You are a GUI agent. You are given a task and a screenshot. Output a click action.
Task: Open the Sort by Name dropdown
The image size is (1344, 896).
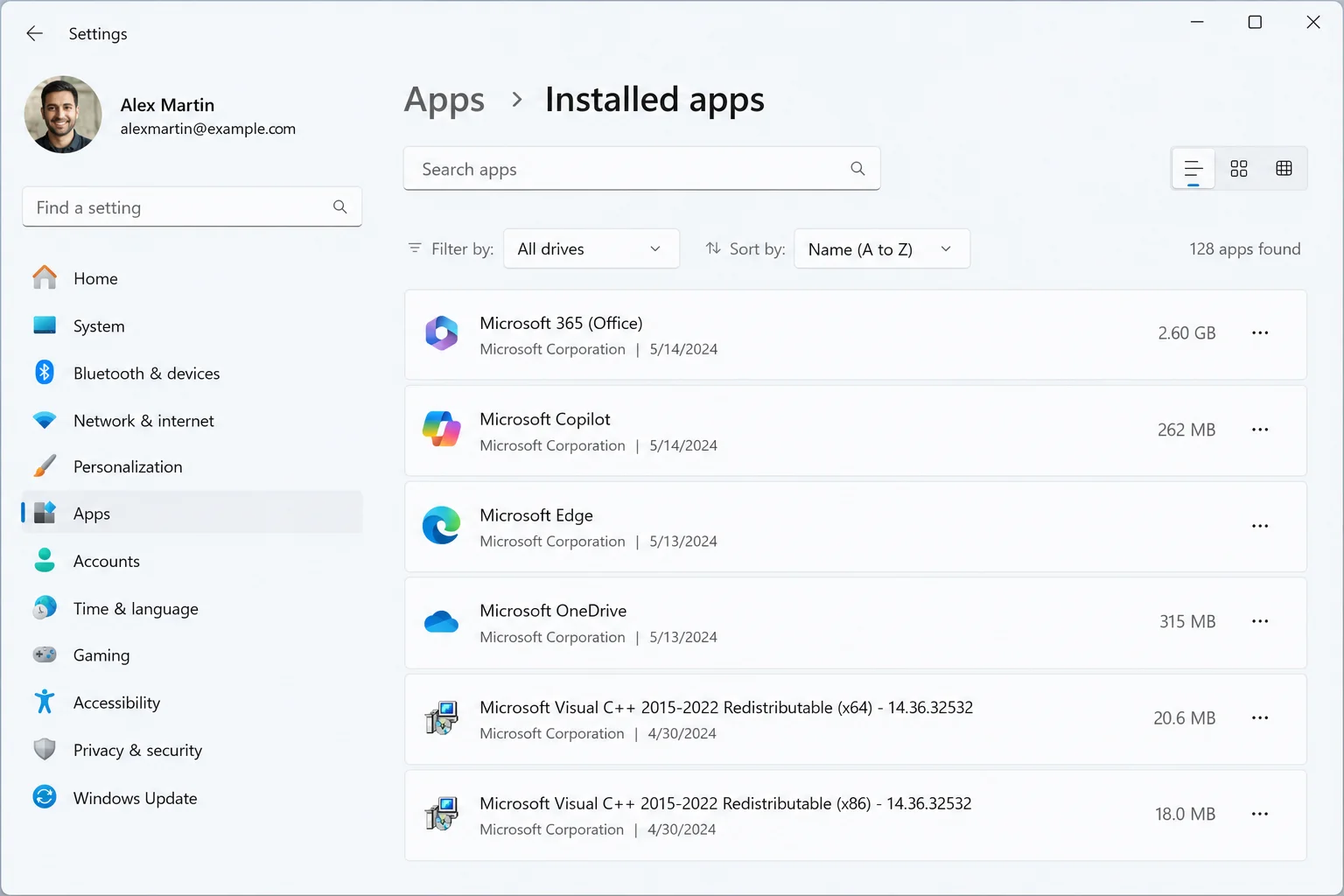(882, 248)
